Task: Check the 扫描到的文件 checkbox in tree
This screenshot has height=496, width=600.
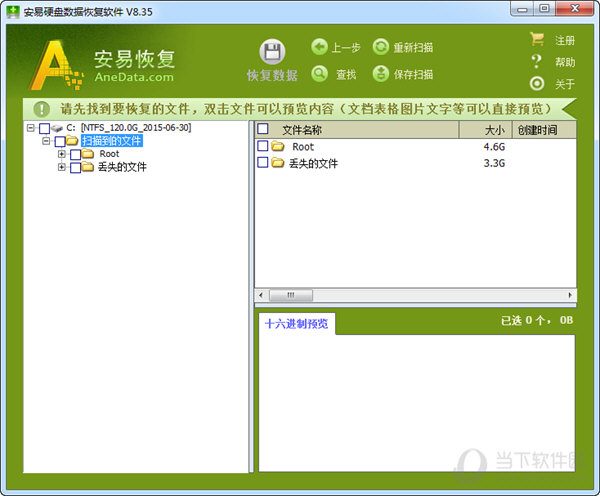Action: (60, 141)
